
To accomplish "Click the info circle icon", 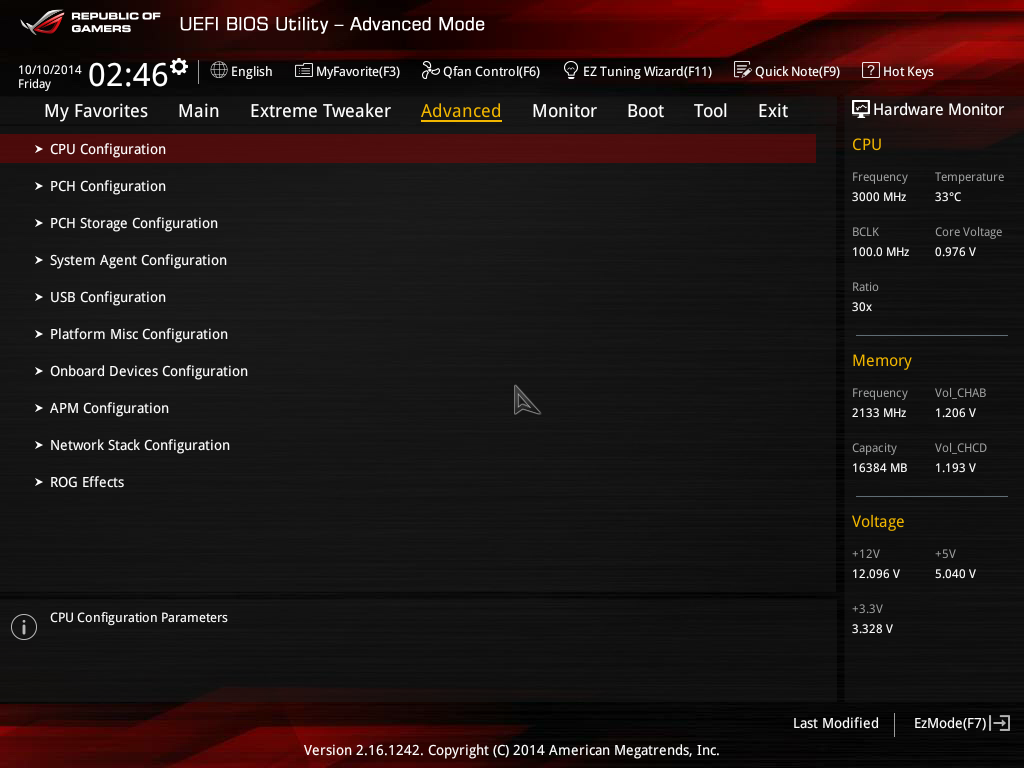I will tap(24, 627).
